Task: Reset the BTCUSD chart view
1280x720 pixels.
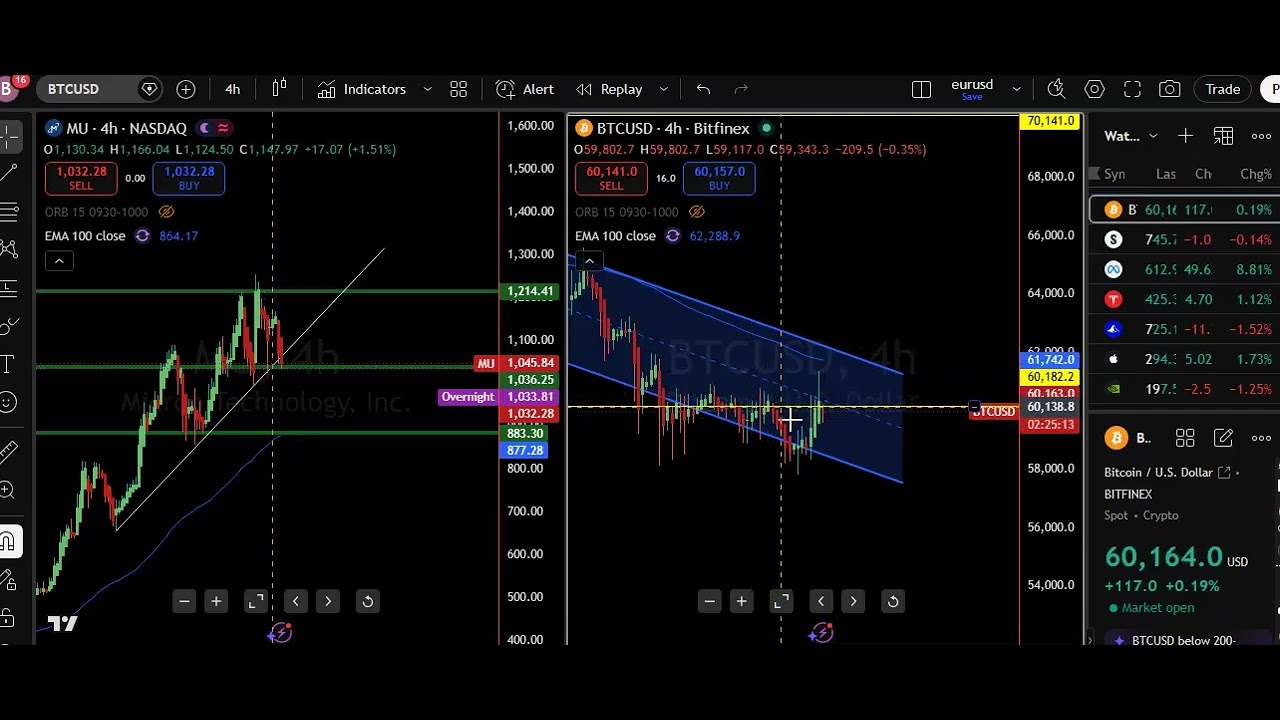Action: point(893,601)
